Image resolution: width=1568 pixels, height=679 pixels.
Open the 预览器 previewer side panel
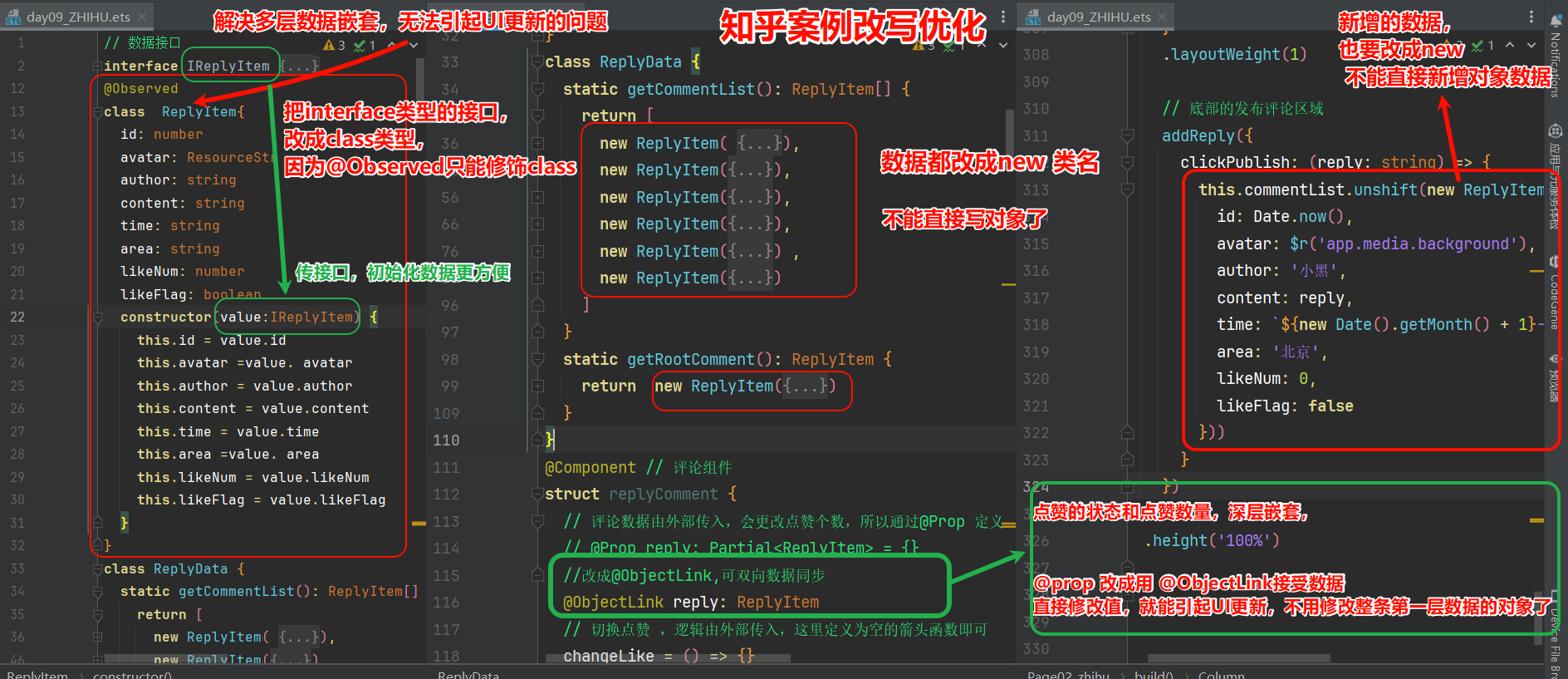point(1556,378)
